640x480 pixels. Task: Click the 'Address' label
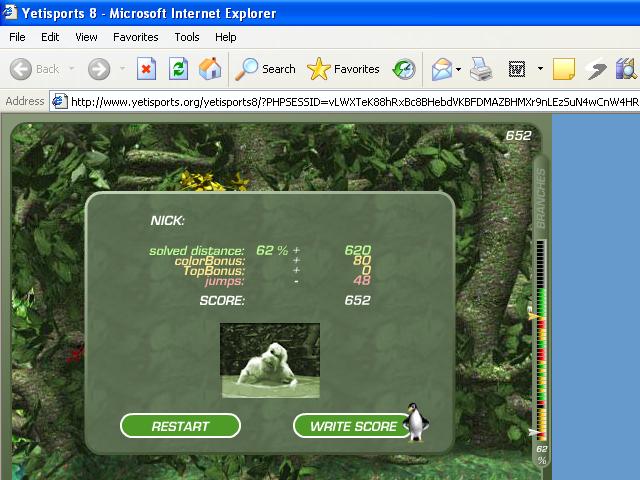[25, 101]
